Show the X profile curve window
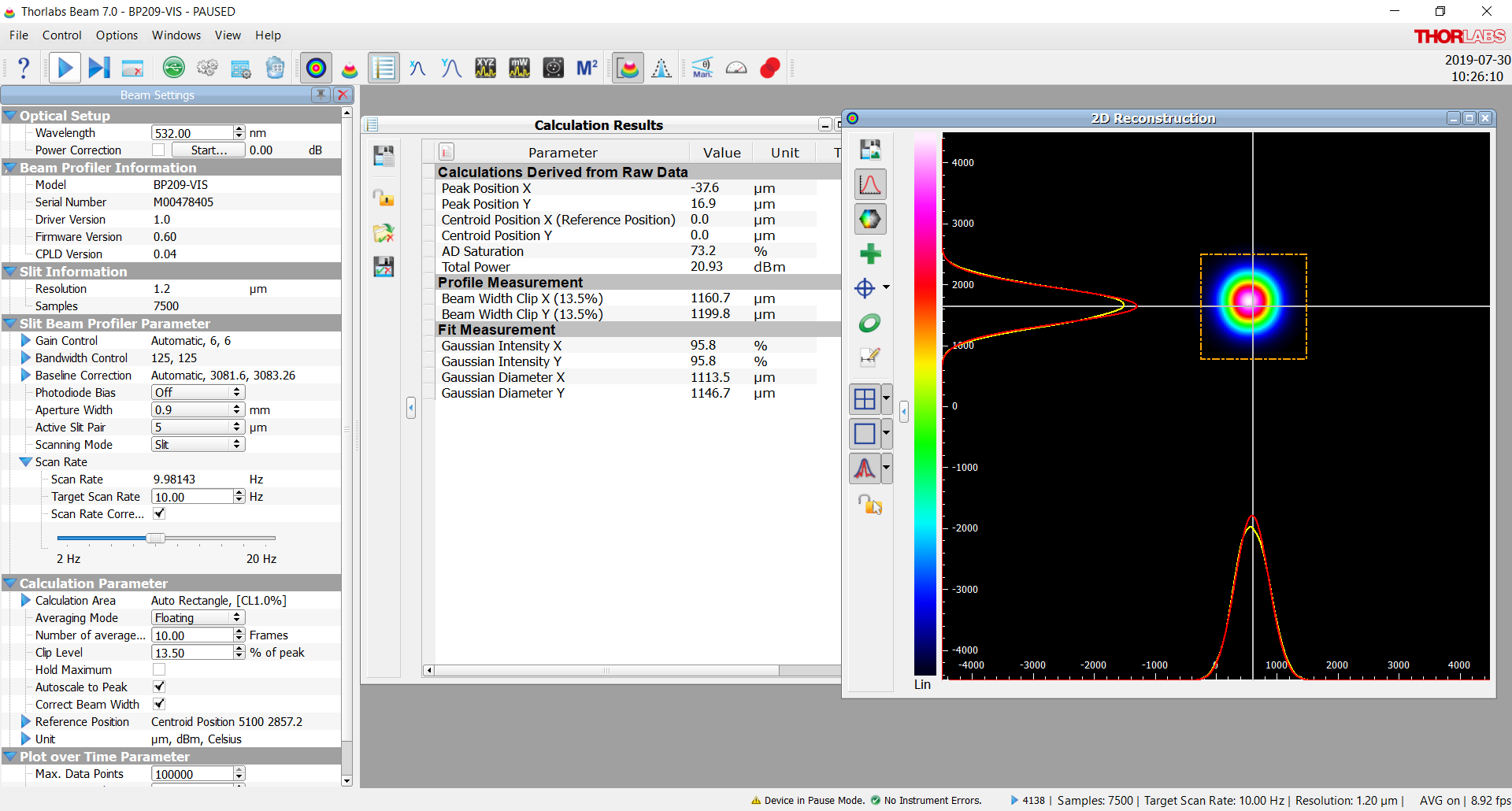 [x=417, y=69]
